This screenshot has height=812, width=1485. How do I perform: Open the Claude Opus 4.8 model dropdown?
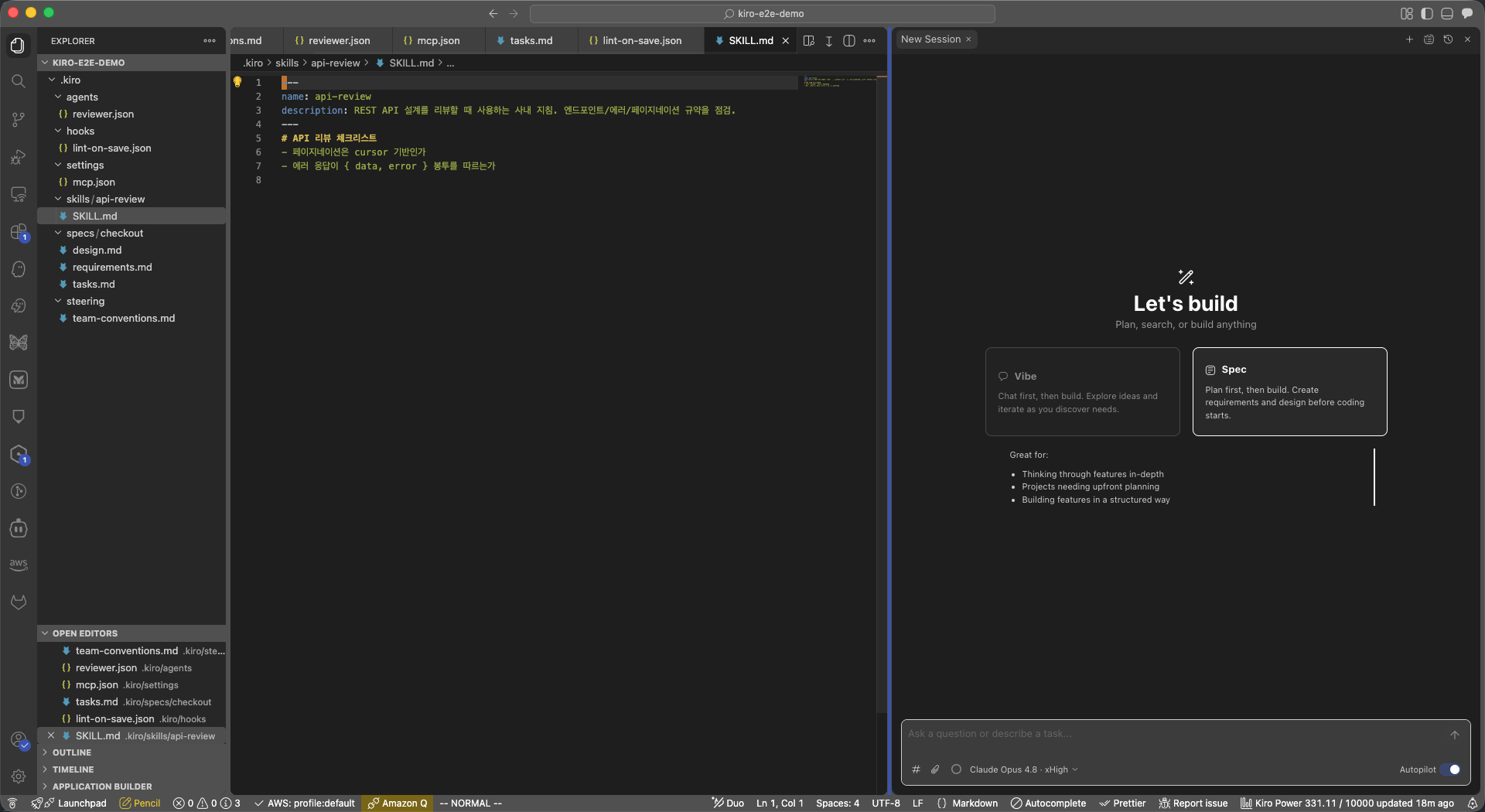[x=1023, y=769]
